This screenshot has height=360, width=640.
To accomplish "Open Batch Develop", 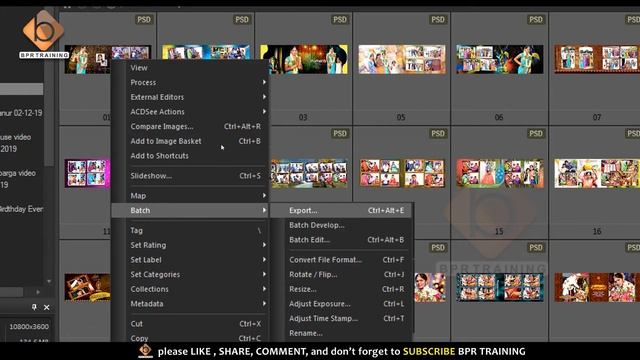I will (341, 225).
